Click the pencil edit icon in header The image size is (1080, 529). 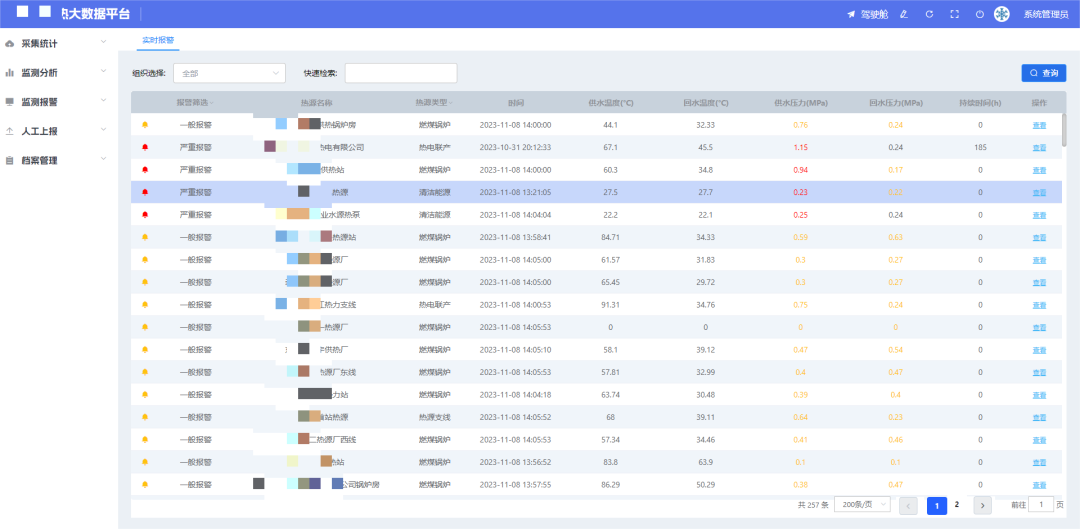[904, 14]
